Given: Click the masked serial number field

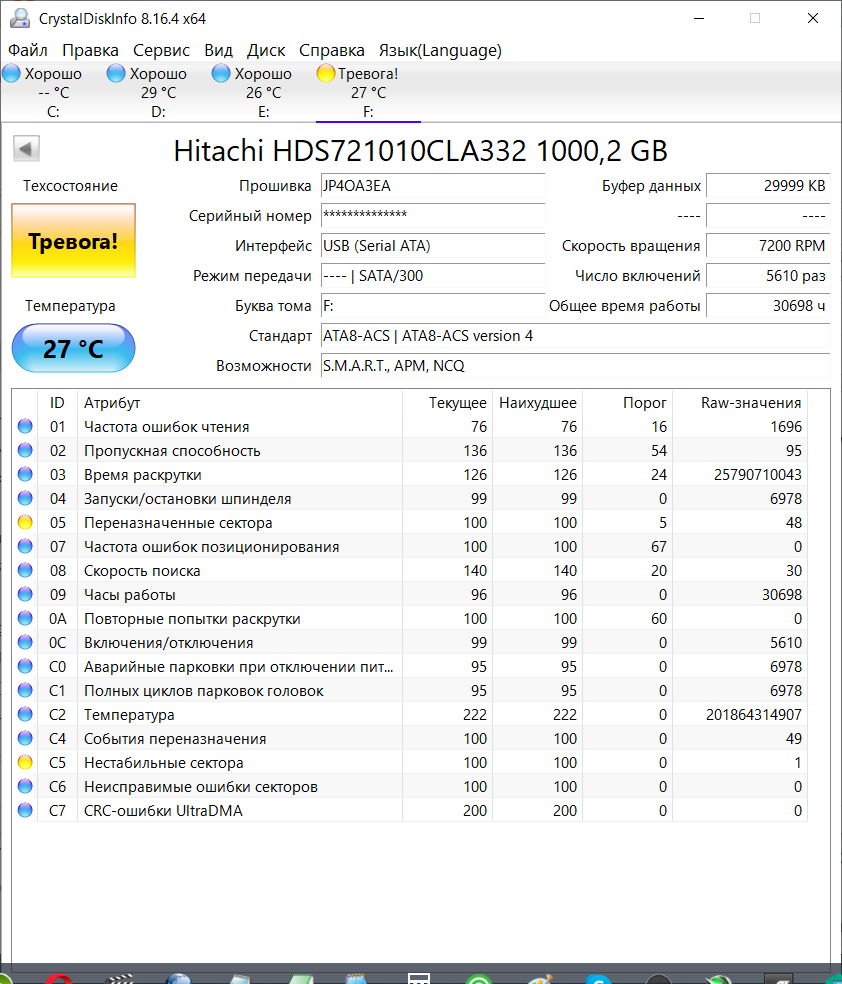Looking at the screenshot, I should 433,215.
